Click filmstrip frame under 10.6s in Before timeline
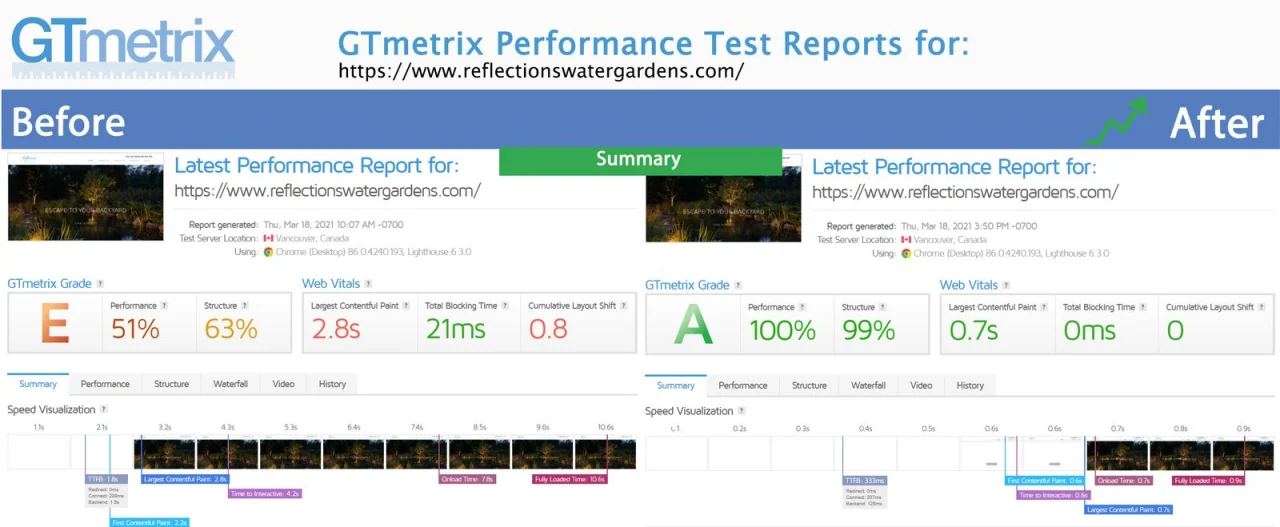 [606, 453]
